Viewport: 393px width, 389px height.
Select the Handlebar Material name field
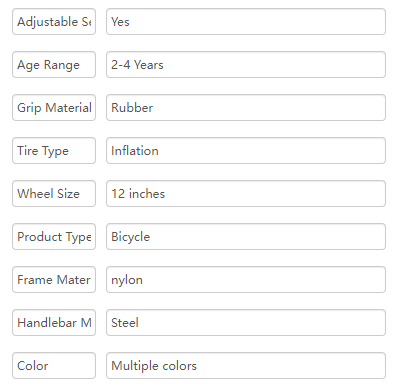point(54,323)
